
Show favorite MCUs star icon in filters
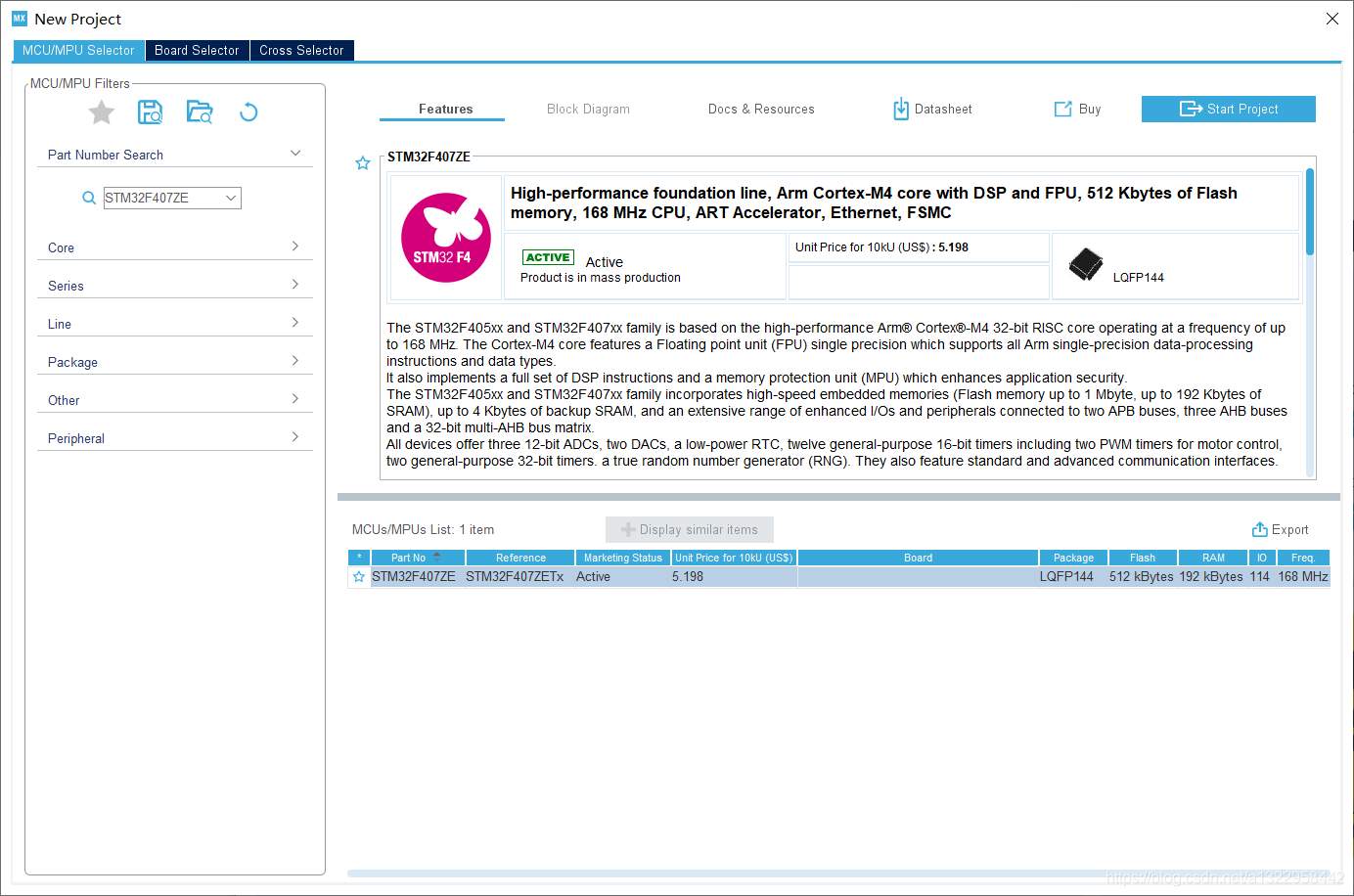click(102, 112)
